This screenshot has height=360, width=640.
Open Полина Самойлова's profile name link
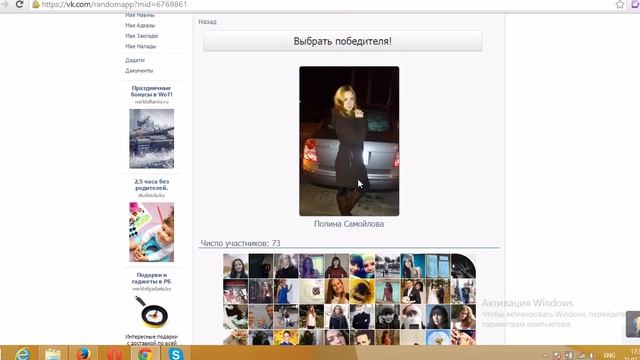[349, 224]
